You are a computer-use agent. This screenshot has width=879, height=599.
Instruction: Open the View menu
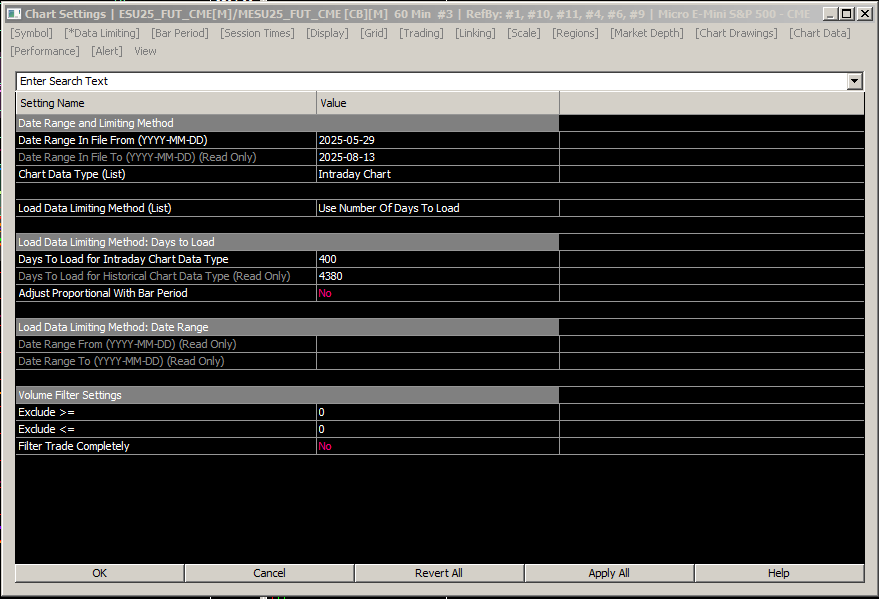coord(145,51)
